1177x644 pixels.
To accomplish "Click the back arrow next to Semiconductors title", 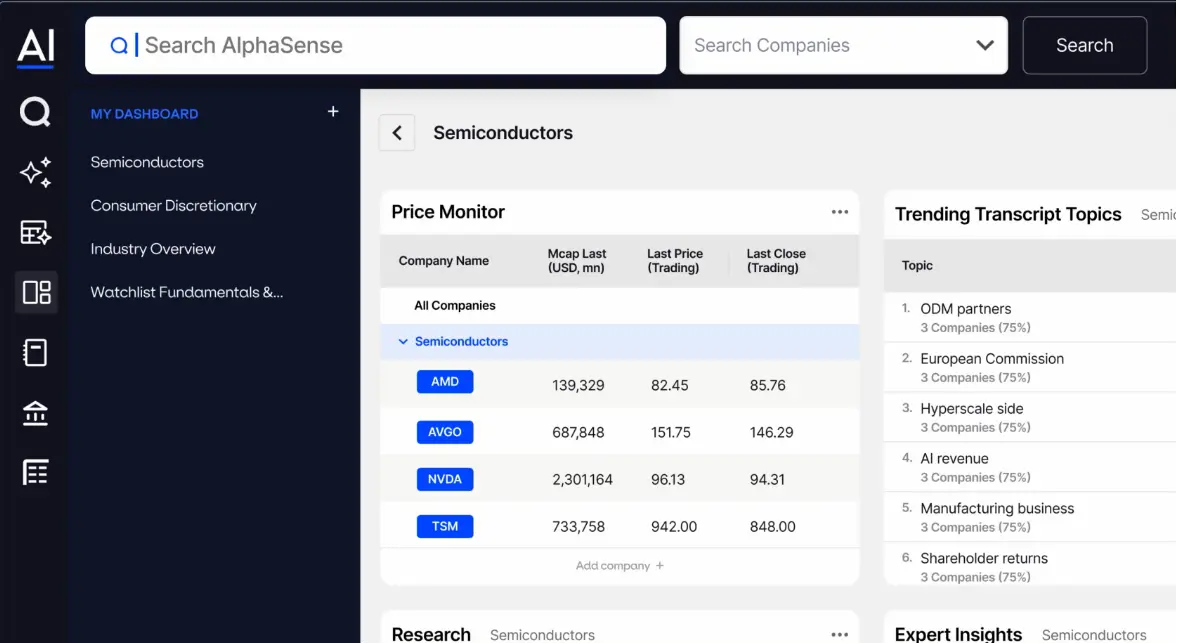I will 397,132.
